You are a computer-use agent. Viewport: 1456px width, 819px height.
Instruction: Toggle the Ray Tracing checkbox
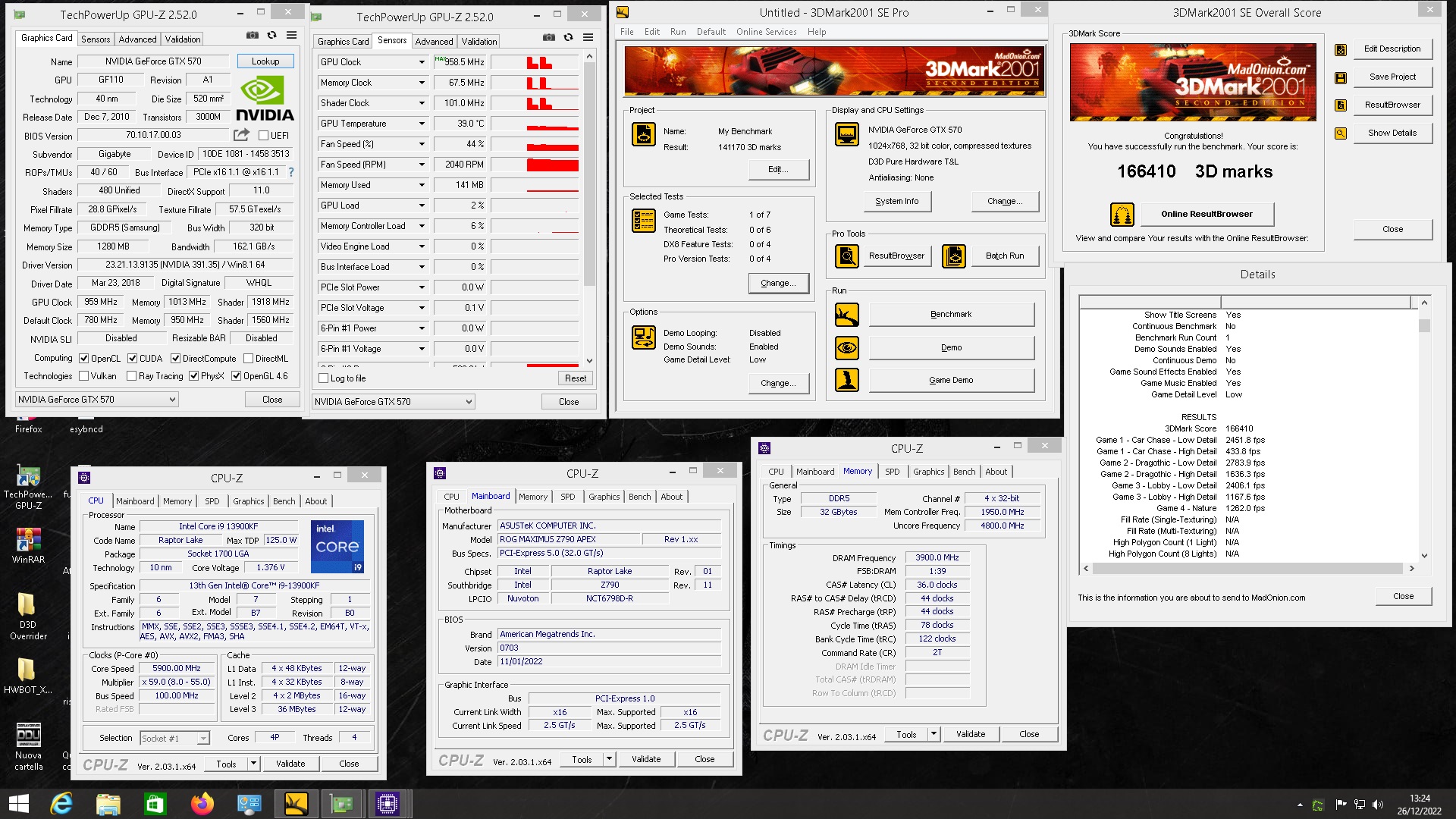click(x=131, y=376)
